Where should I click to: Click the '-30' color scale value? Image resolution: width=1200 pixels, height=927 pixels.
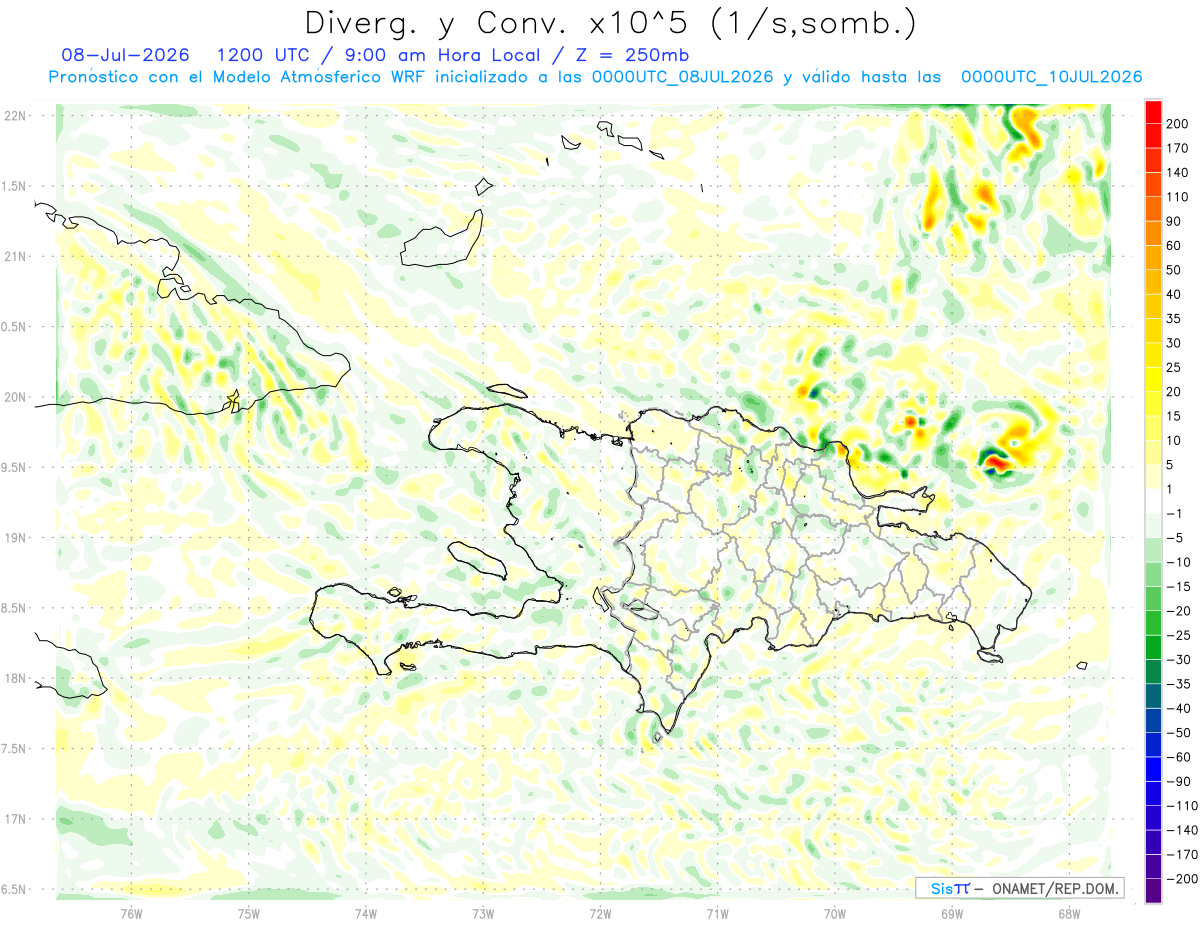[1179, 659]
